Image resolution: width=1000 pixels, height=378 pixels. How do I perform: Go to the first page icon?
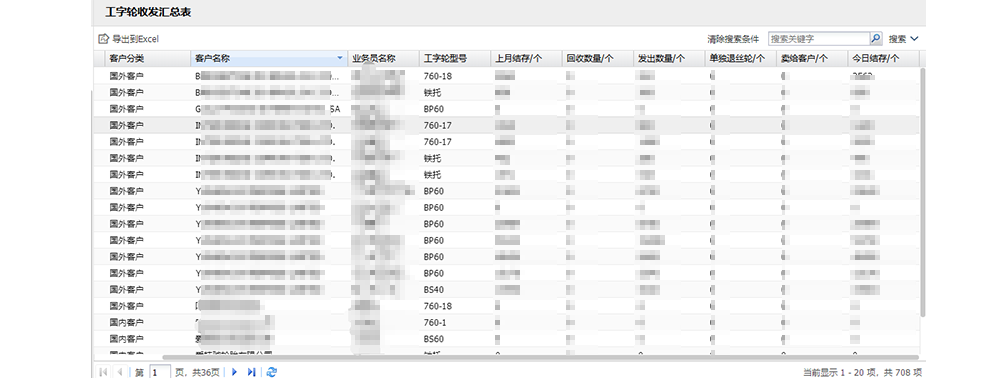click(103, 372)
